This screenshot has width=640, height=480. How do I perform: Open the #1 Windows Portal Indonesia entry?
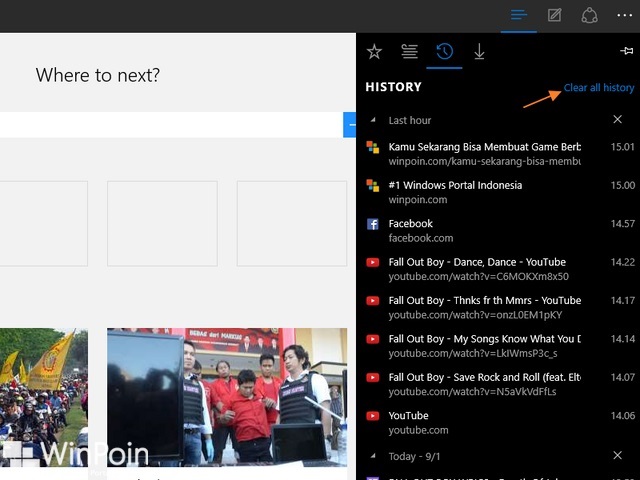pos(498,192)
